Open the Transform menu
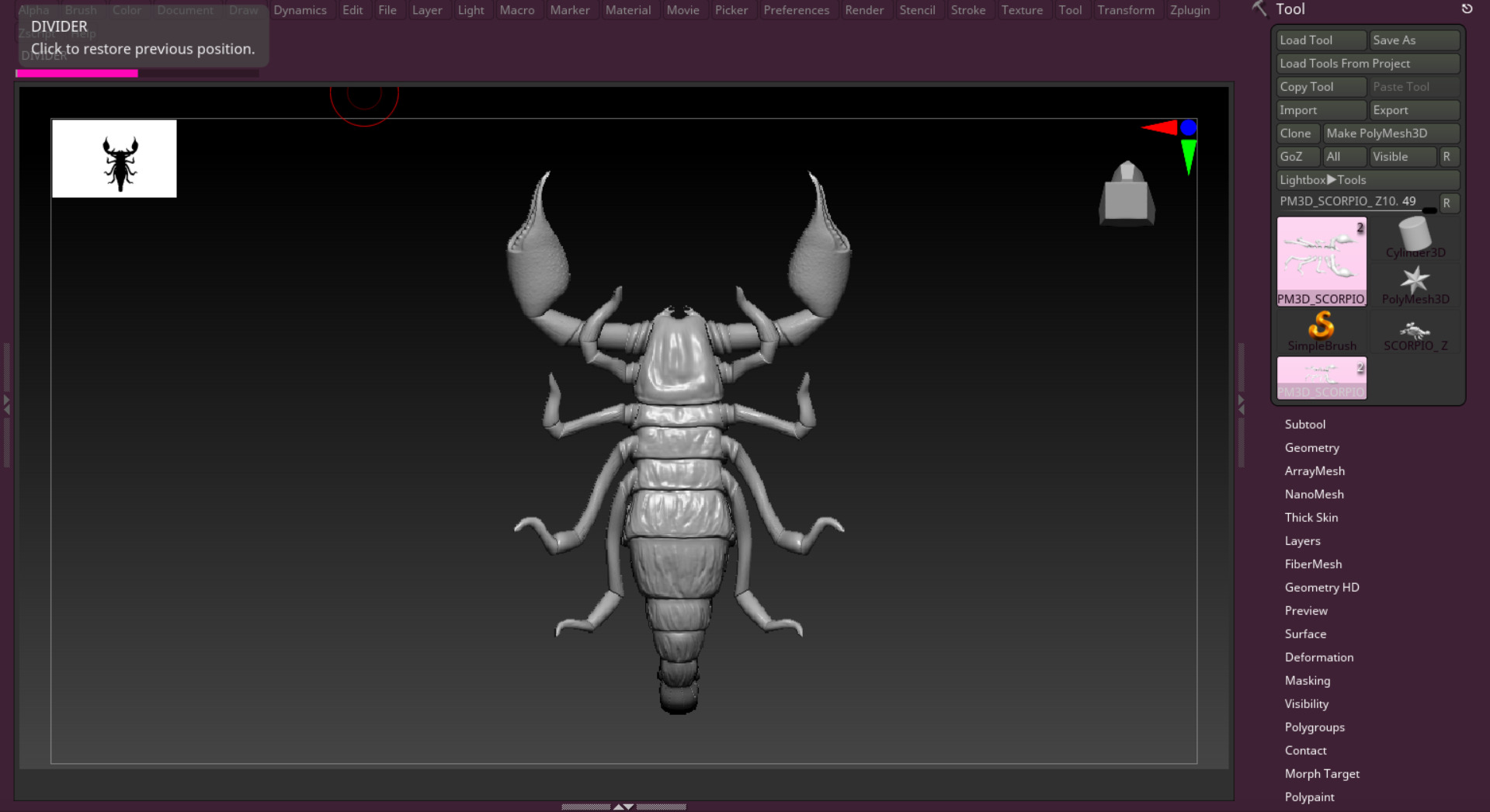This screenshot has width=1490, height=812. pyautogui.click(x=1126, y=10)
